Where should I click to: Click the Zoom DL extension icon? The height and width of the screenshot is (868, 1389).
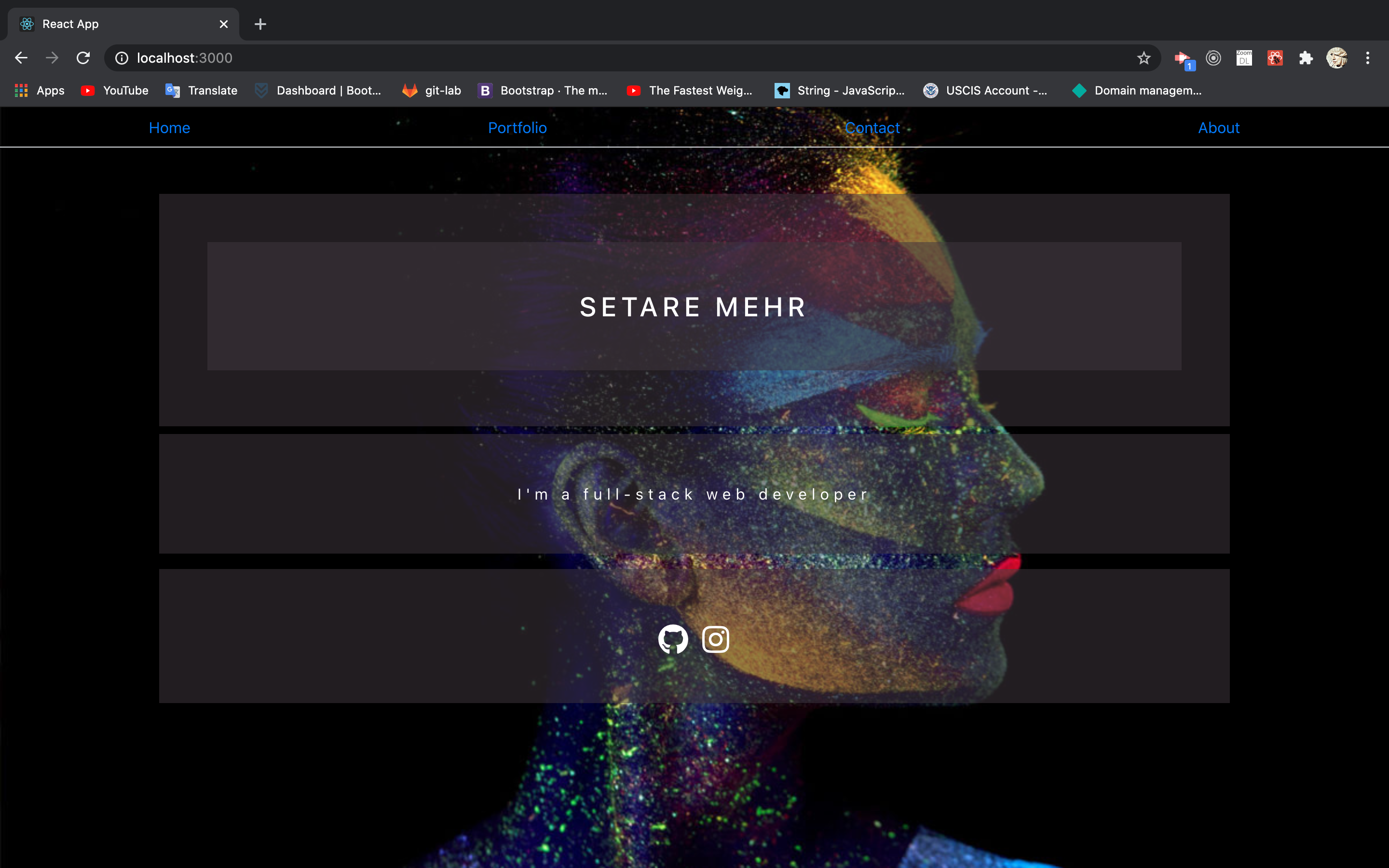[1244, 58]
